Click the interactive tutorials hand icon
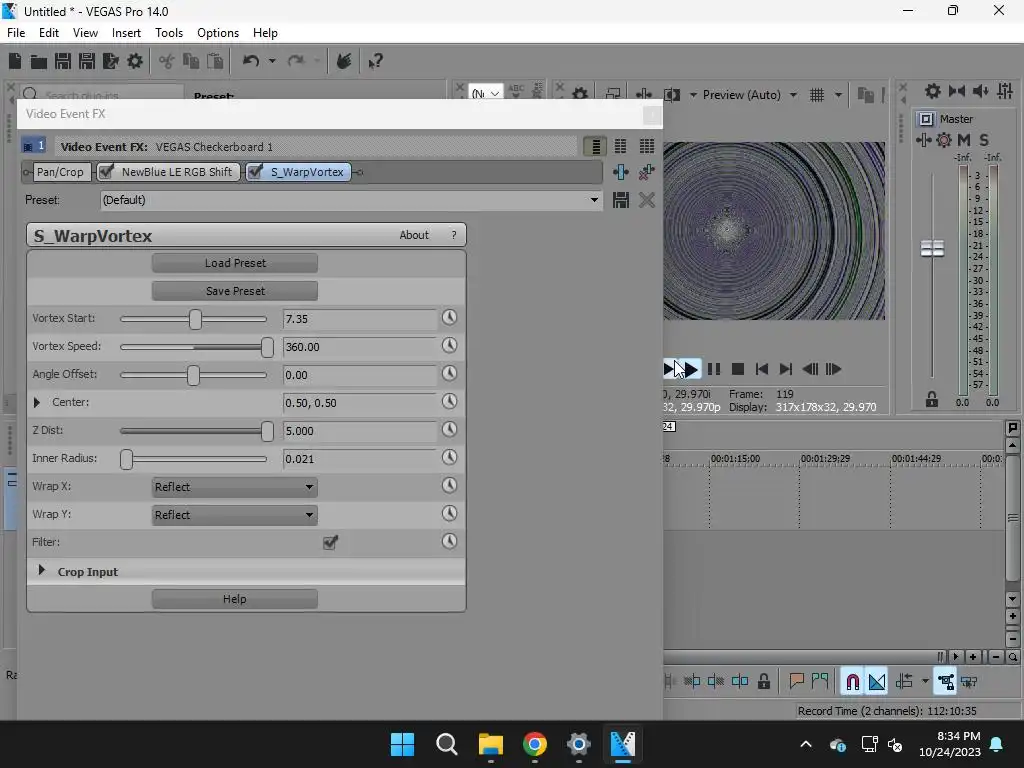Screen dimensions: 1024x768 [344, 61]
